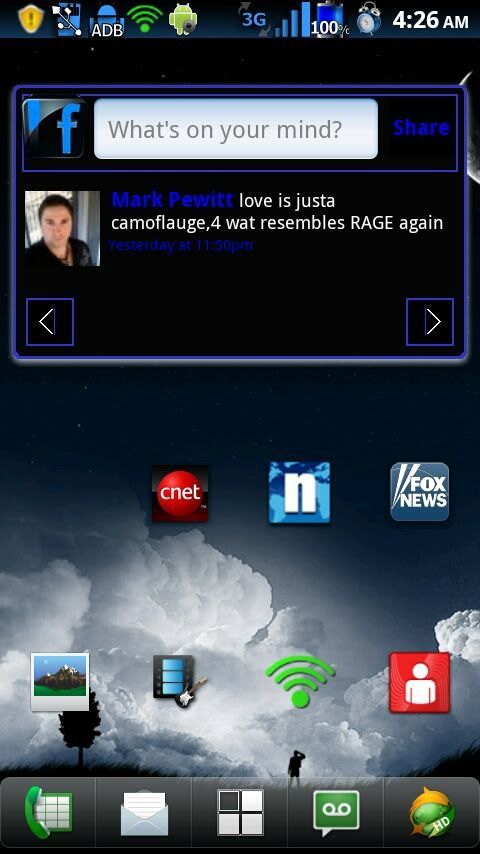Launch the blue "n" news app

[x=299, y=493]
